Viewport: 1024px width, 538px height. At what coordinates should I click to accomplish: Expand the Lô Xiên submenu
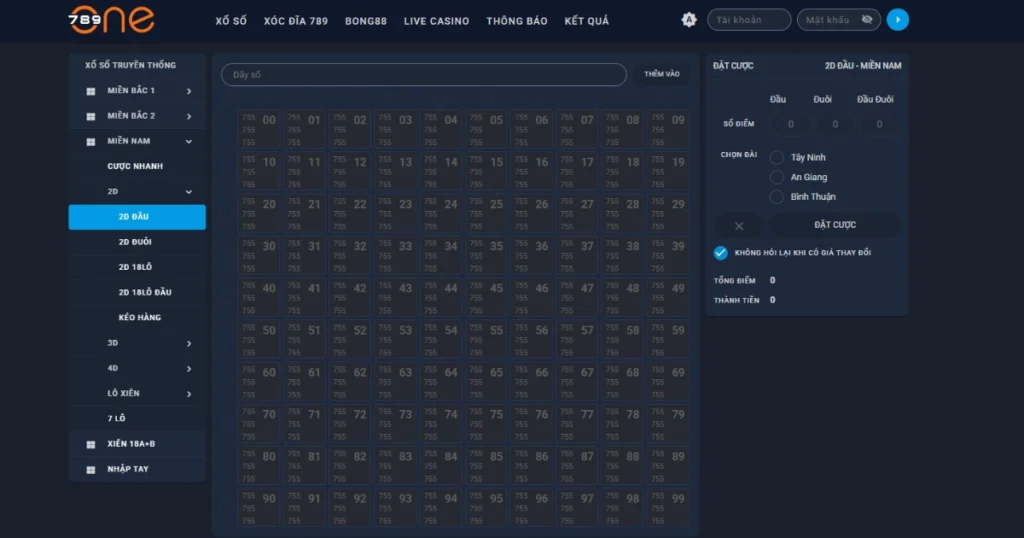[189, 394]
